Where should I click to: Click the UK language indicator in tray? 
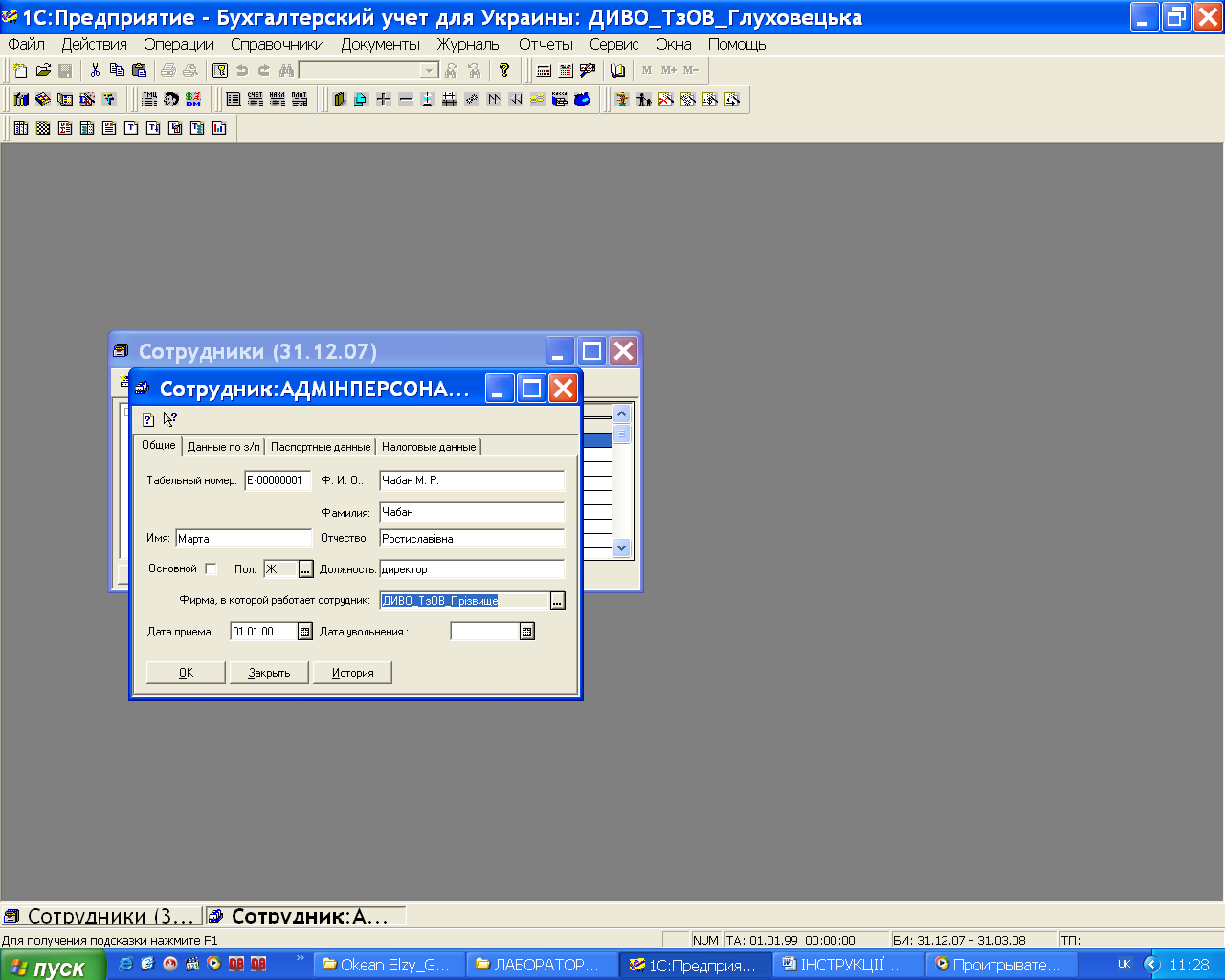[x=1125, y=965]
